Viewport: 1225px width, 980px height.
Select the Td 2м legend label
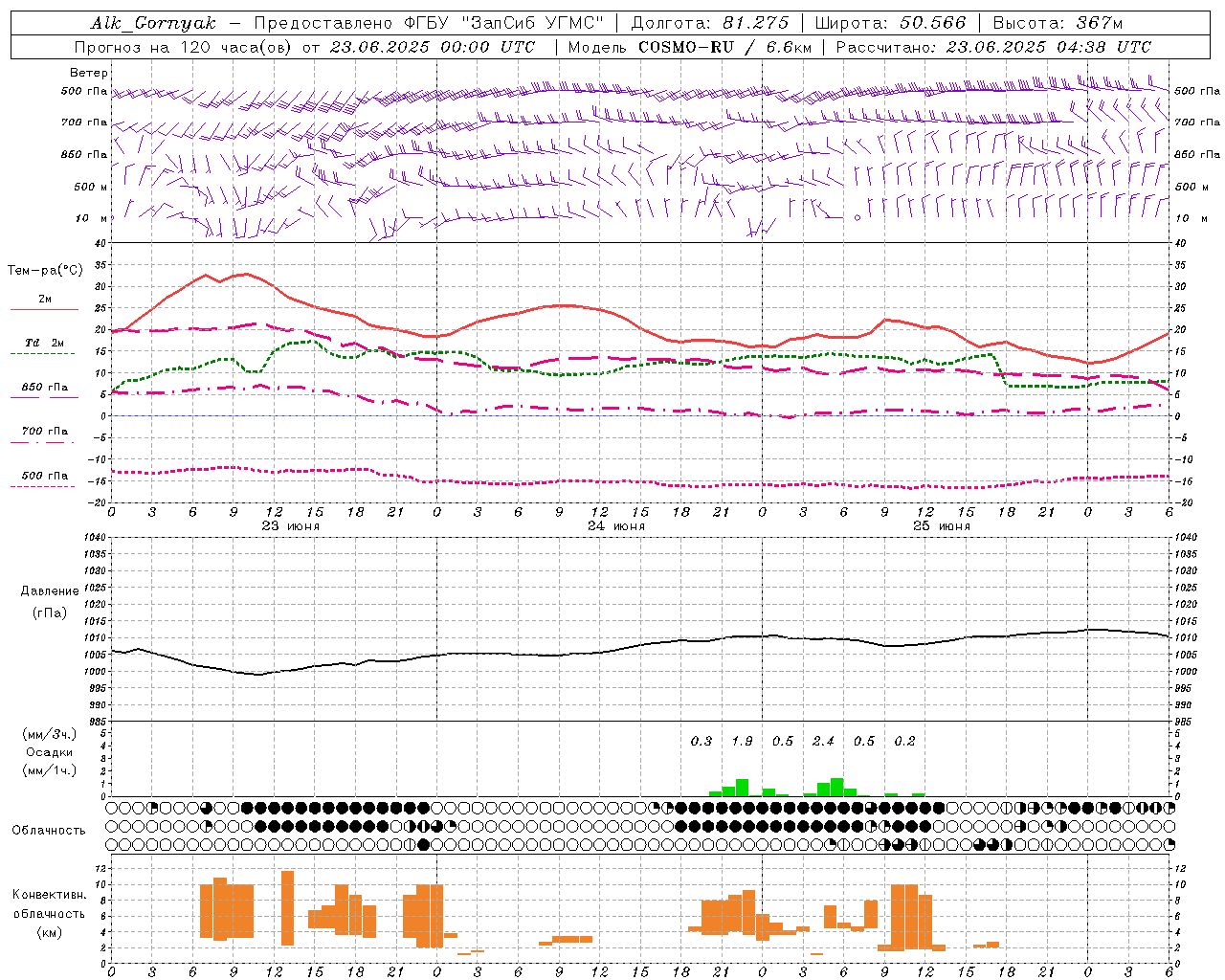click(x=44, y=343)
